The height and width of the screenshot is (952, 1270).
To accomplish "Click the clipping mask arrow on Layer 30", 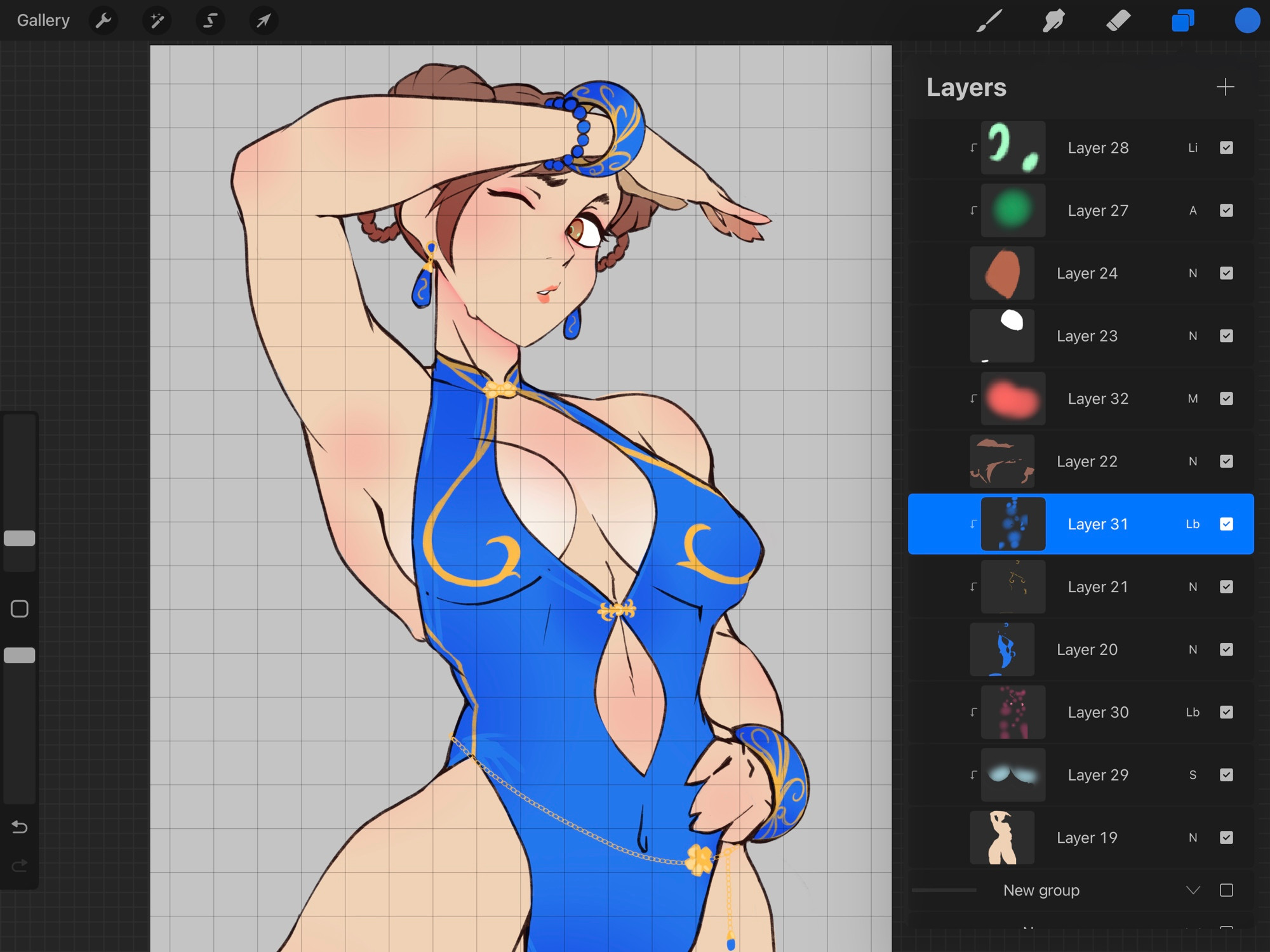I will pyautogui.click(x=973, y=712).
